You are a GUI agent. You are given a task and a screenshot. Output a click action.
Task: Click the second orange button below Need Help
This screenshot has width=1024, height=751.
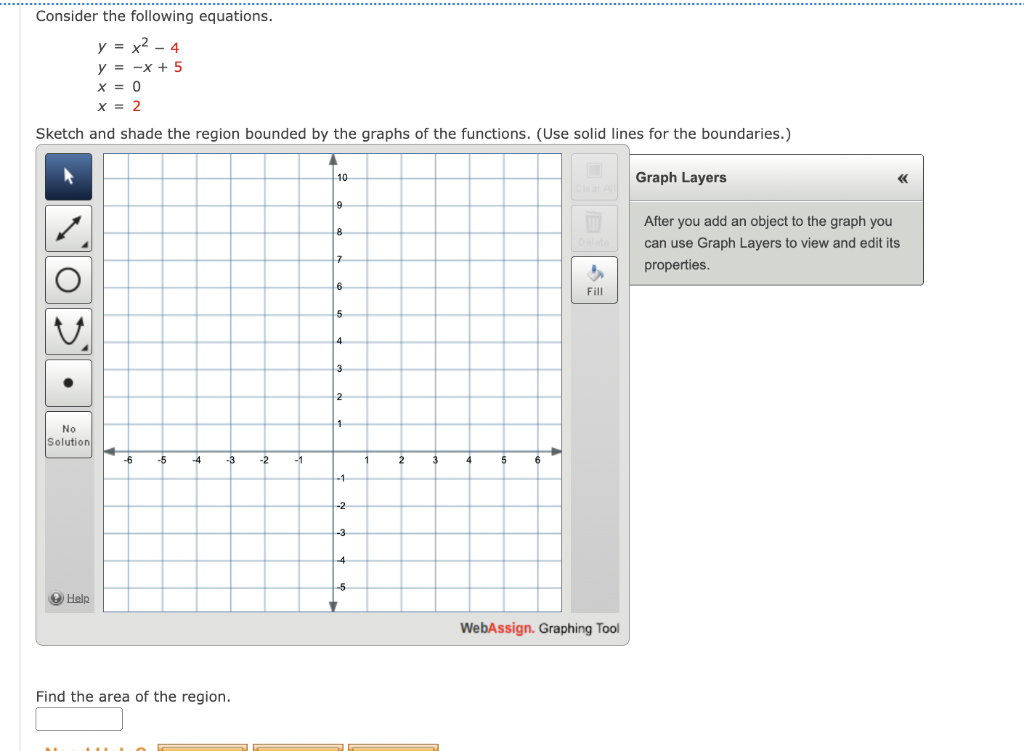(x=298, y=747)
